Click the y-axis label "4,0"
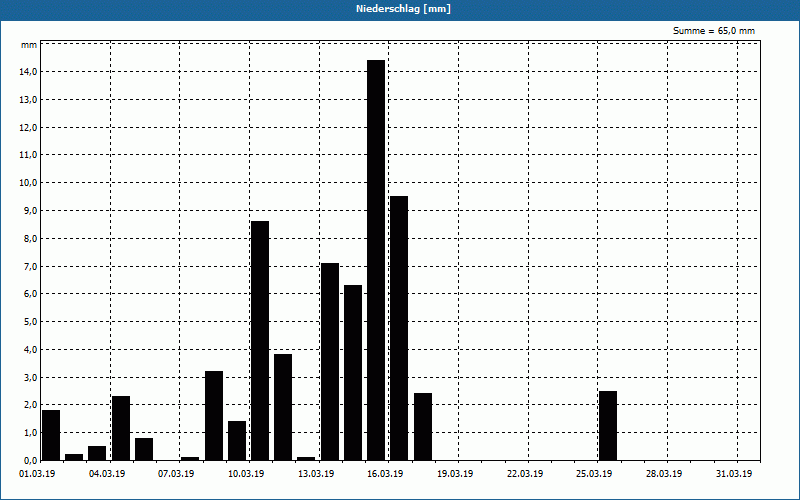800x500 pixels. [x=31, y=350]
